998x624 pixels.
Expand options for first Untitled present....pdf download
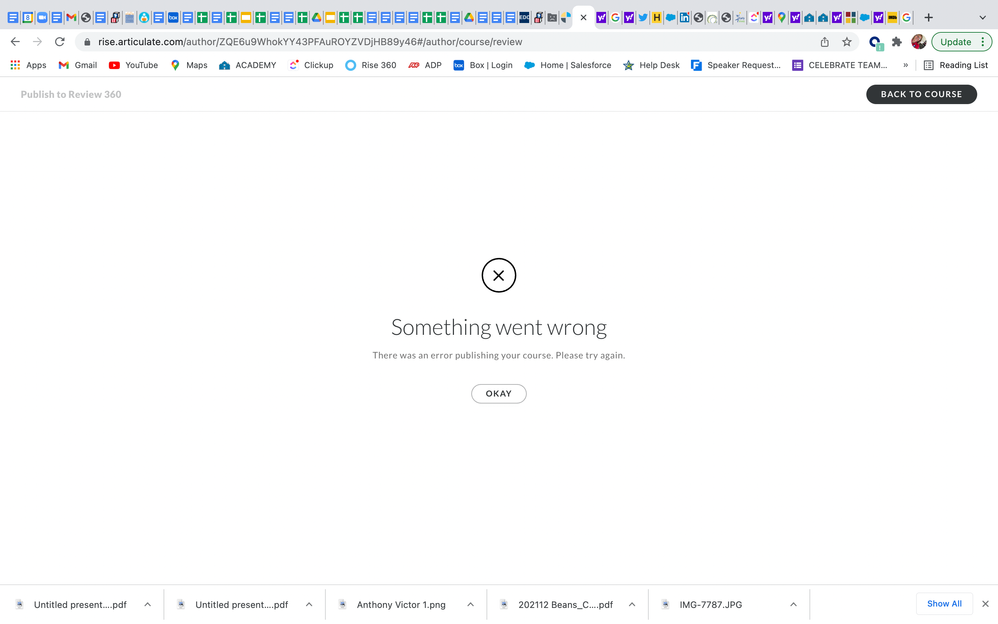click(x=147, y=604)
